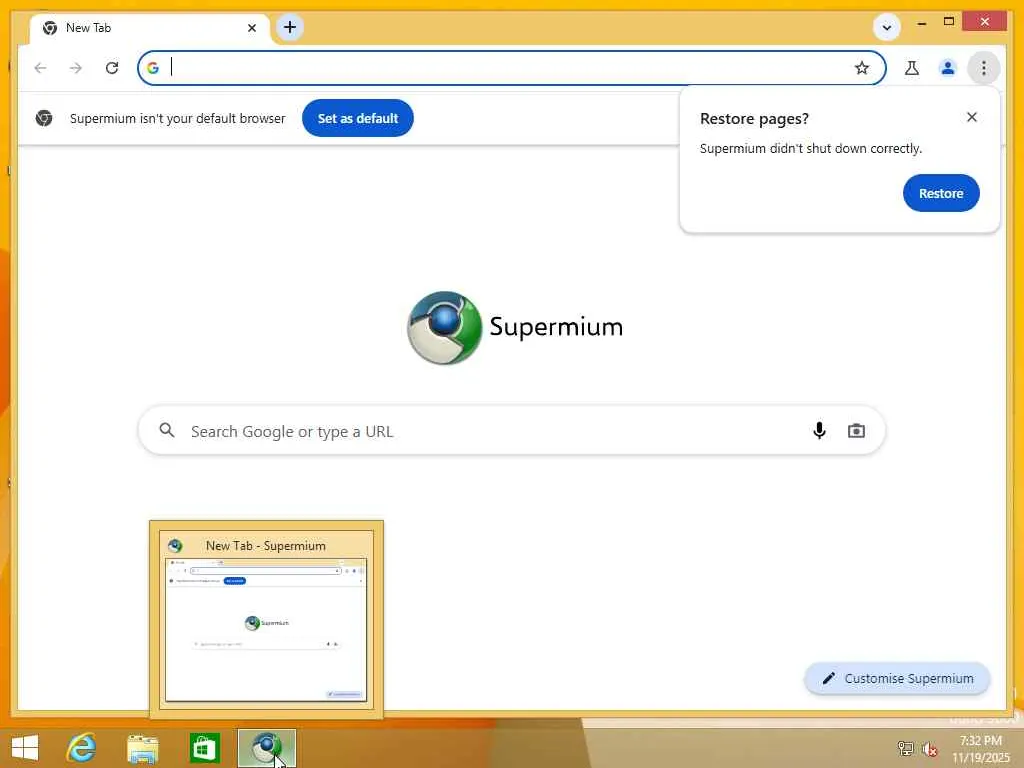
Task: Select the New Tab tab
Action: tap(150, 28)
